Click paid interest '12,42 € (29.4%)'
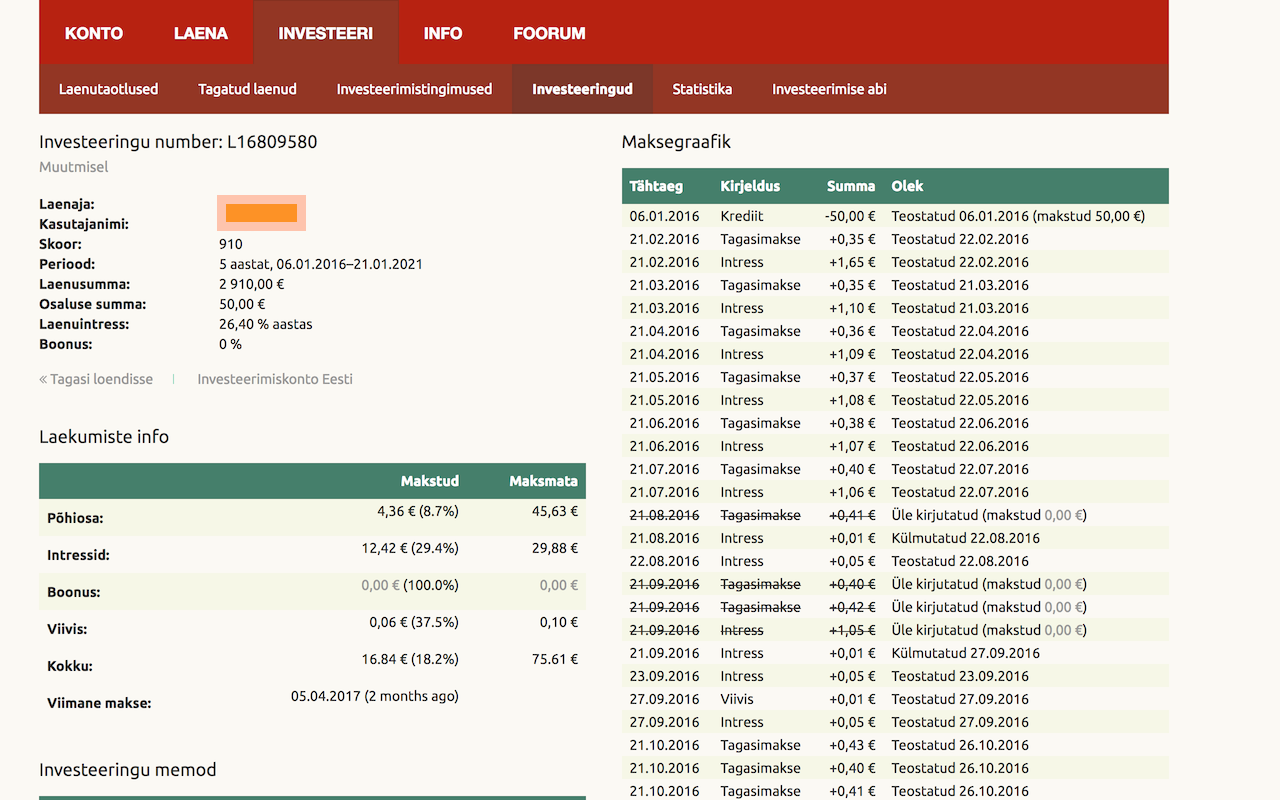 tap(410, 548)
